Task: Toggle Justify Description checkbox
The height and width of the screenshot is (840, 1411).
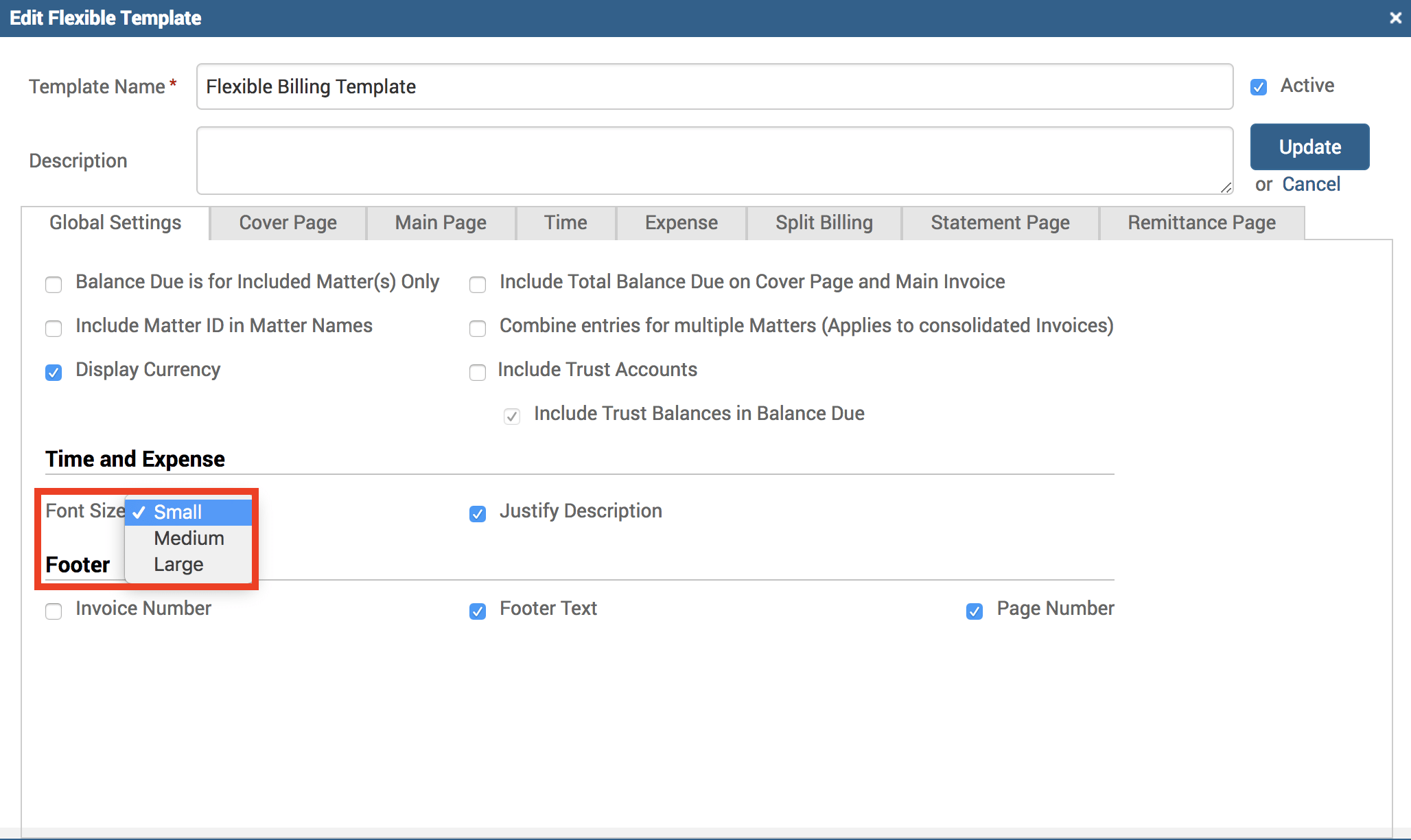Action: pos(478,513)
